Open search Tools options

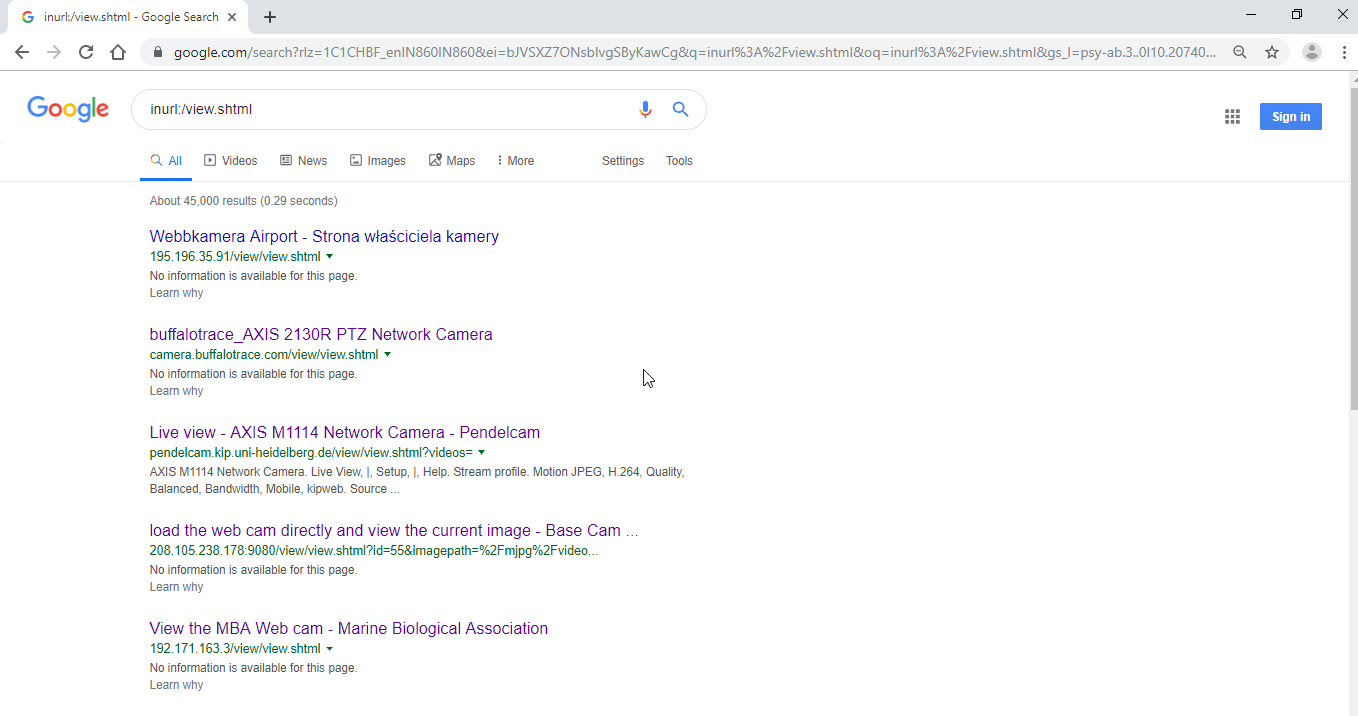(679, 160)
